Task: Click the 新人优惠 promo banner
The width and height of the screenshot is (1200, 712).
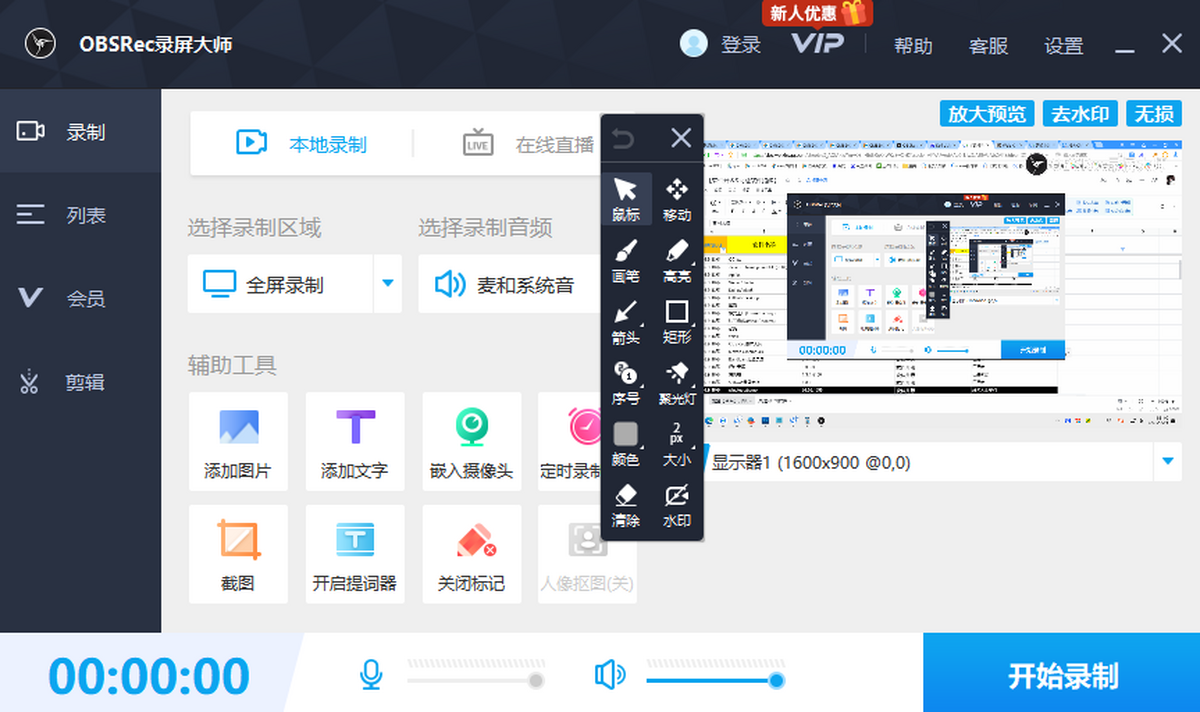Action: pos(817,13)
